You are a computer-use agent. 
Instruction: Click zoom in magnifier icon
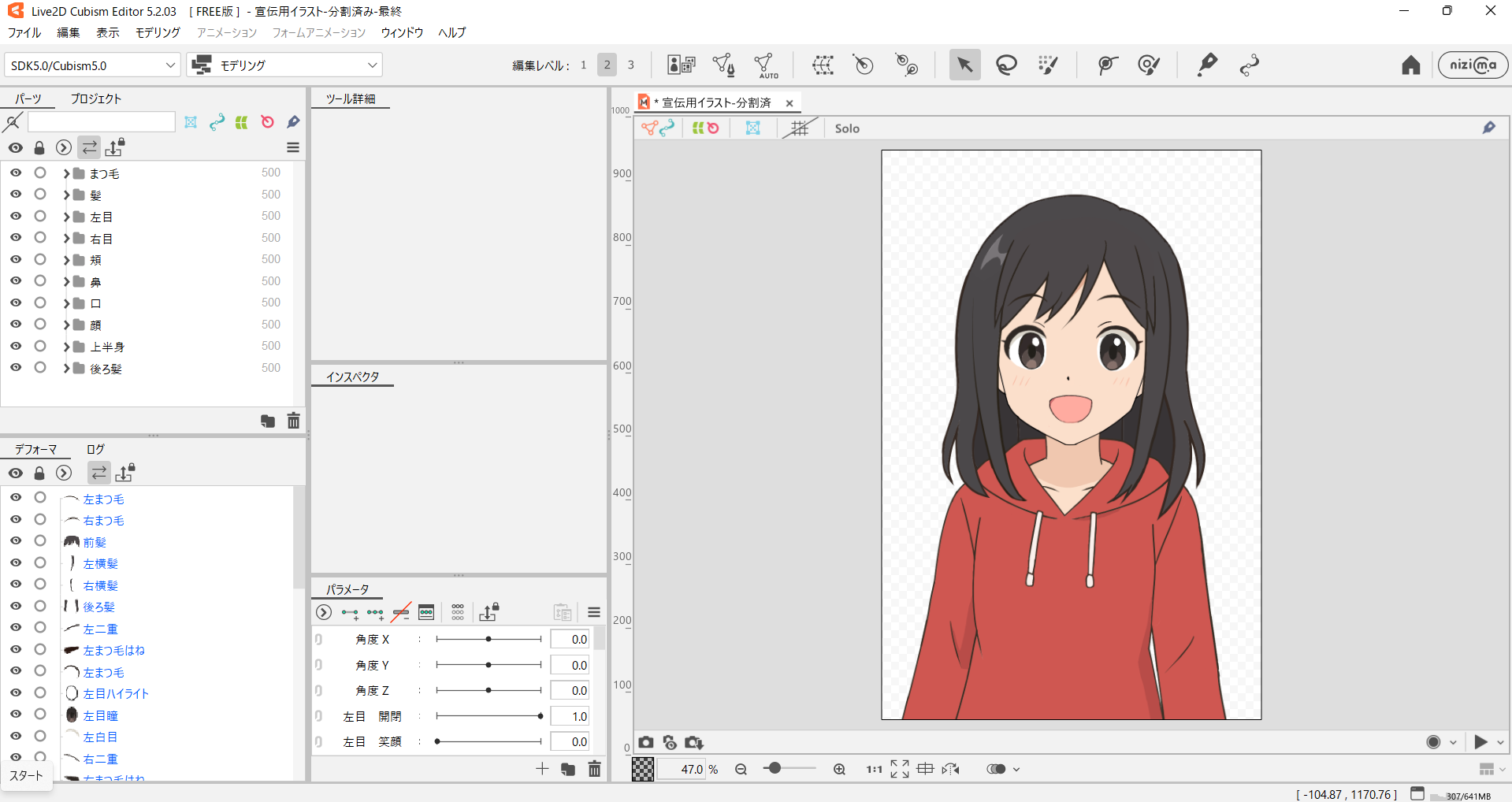click(x=839, y=769)
